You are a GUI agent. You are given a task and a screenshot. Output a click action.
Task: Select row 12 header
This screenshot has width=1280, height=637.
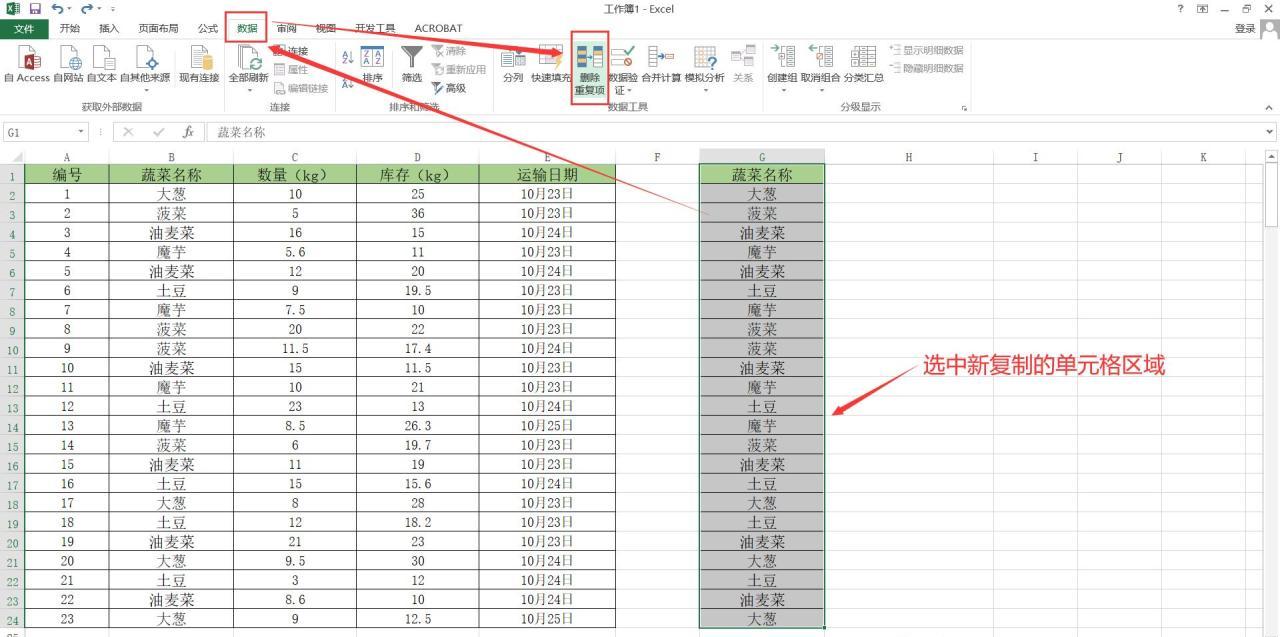11,387
